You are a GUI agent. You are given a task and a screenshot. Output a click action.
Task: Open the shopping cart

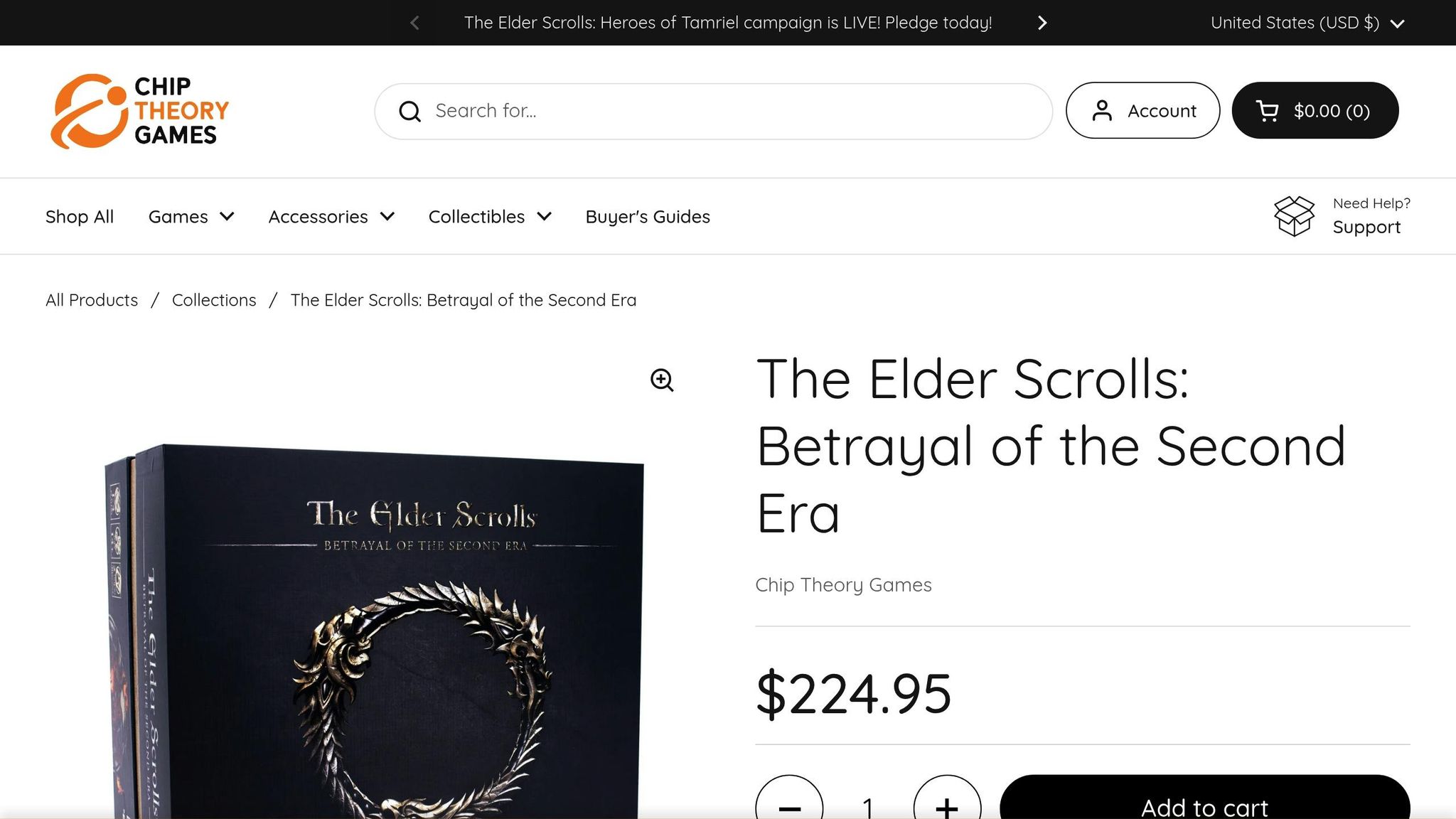[1315, 110]
